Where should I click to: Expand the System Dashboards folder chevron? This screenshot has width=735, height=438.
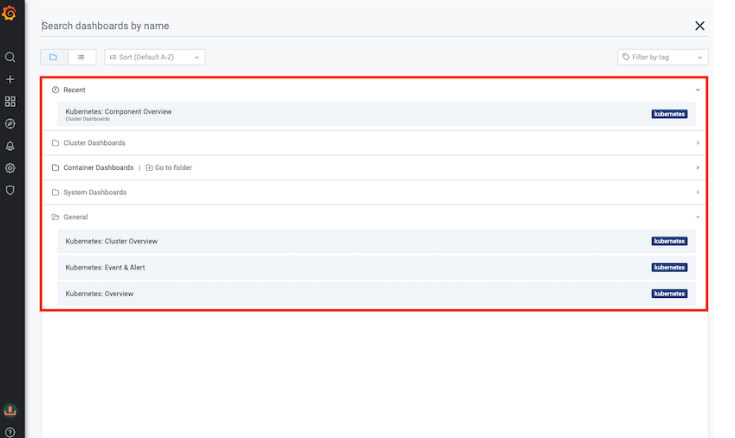click(x=698, y=192)
